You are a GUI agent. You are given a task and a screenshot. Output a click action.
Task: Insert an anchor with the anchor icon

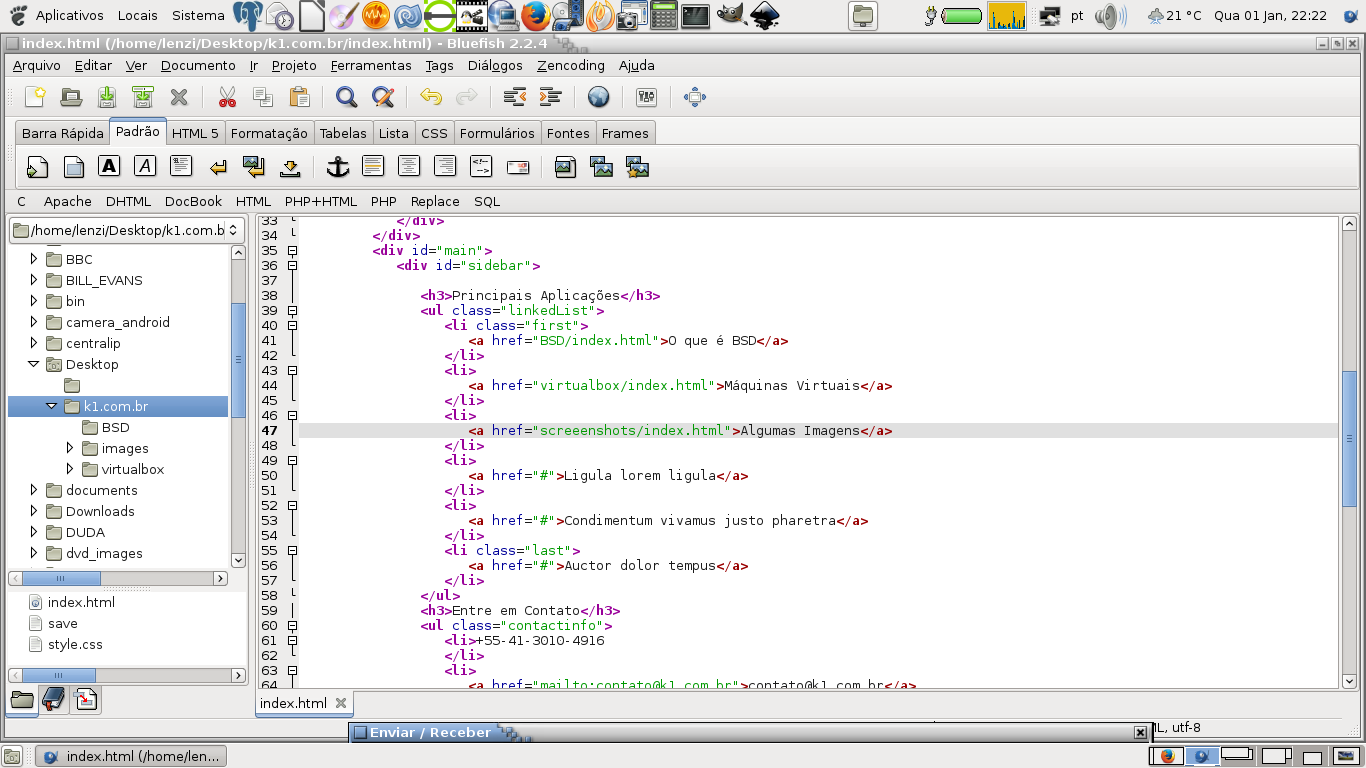pyautogui.click(x=338, y=167)
